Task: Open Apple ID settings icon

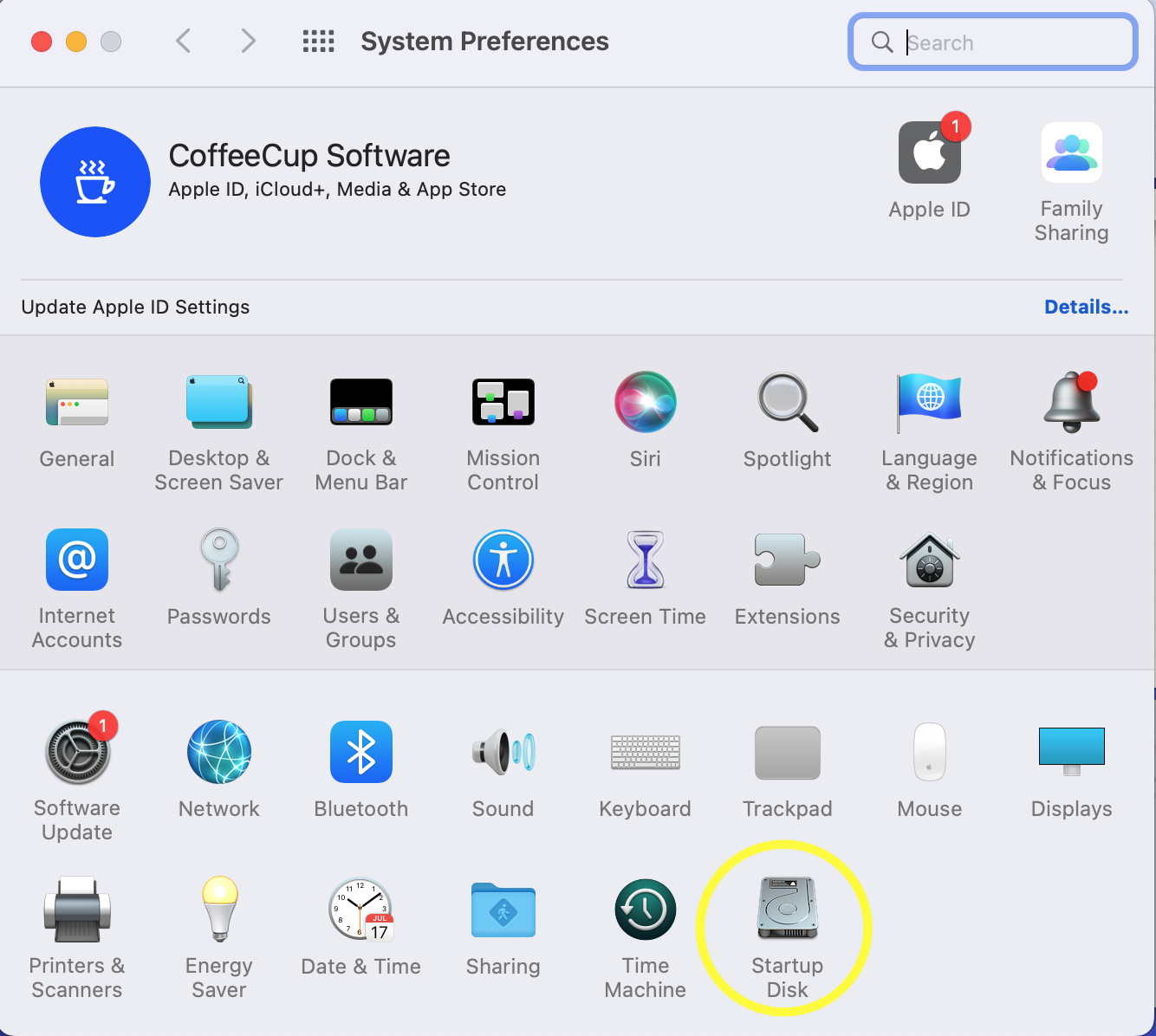Action: pos(930,152)
